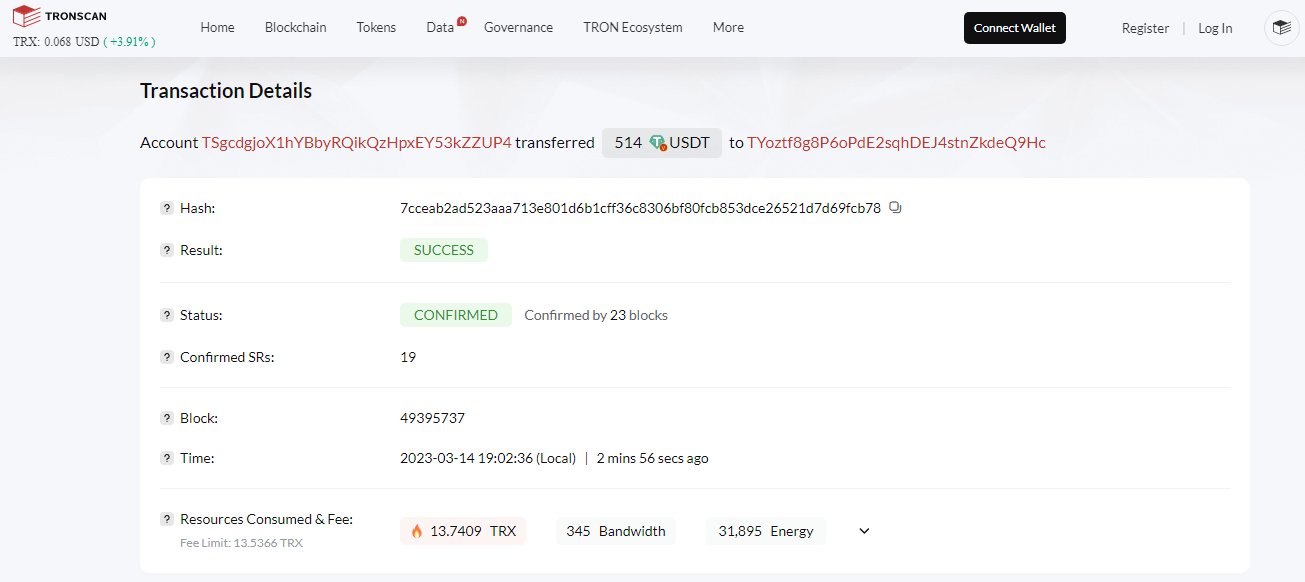Click the help icon beside Time
This screenshot has width=1305, height=582.
(167, 458)
